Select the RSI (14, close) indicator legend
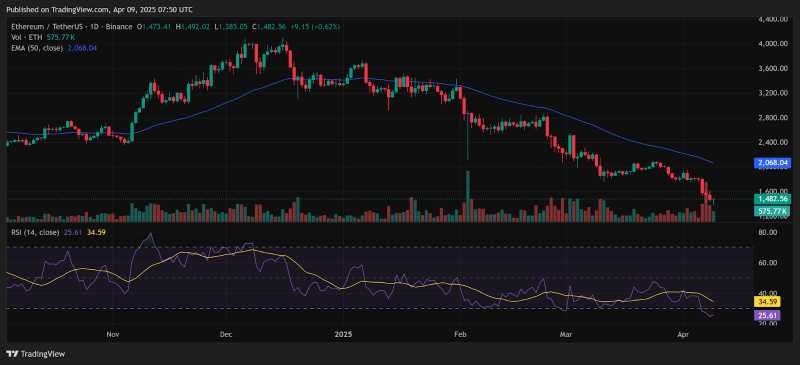Image resolution: width=800 pixels, height=365 pixels. click(x=36, y=232)
